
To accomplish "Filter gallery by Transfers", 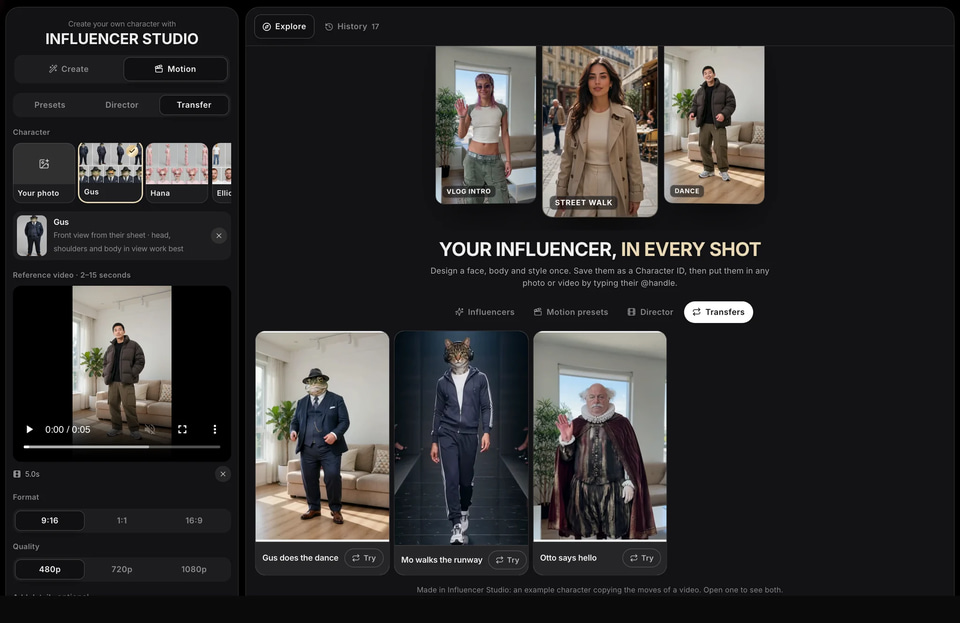I will click(718, 312).
